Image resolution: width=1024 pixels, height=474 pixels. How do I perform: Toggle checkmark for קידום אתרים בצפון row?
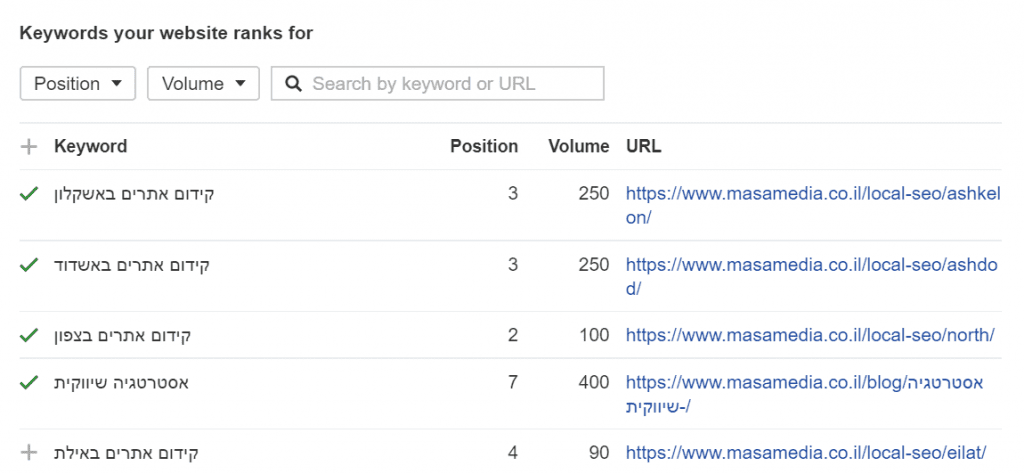pos(29,336)
